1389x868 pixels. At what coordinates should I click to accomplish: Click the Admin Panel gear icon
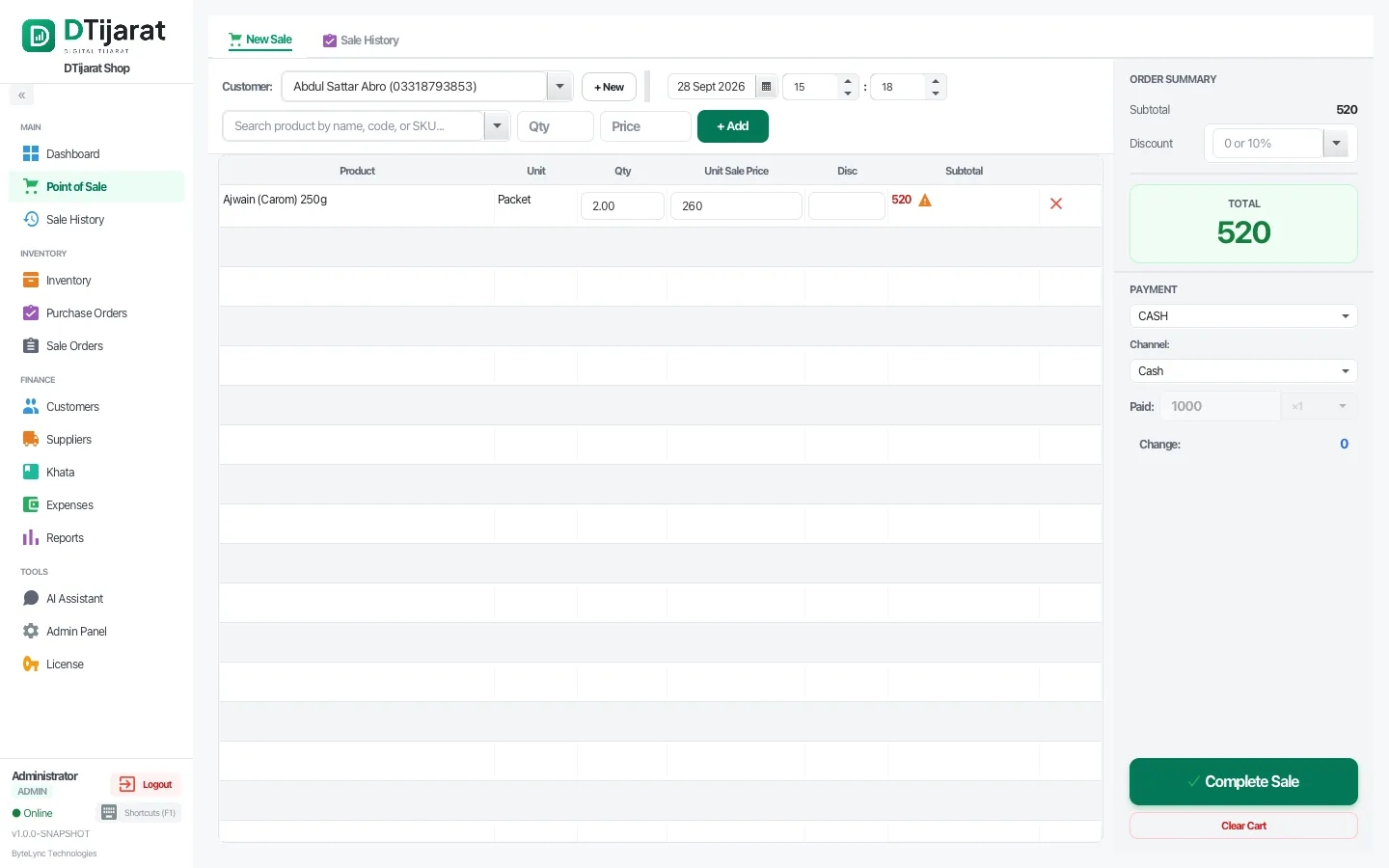(x=31, y=631)
